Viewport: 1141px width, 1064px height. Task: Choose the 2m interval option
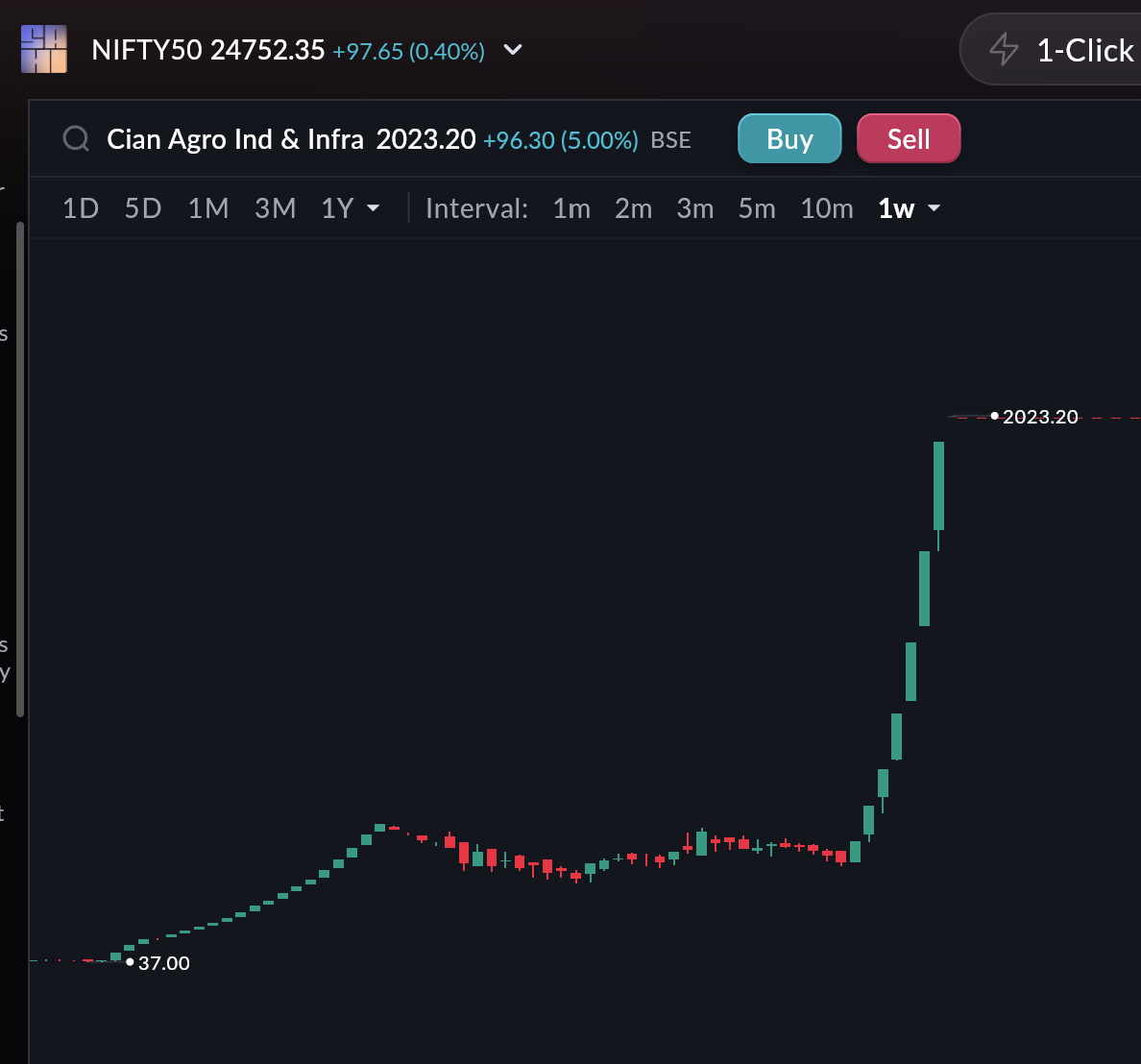(x=633, y=208)
